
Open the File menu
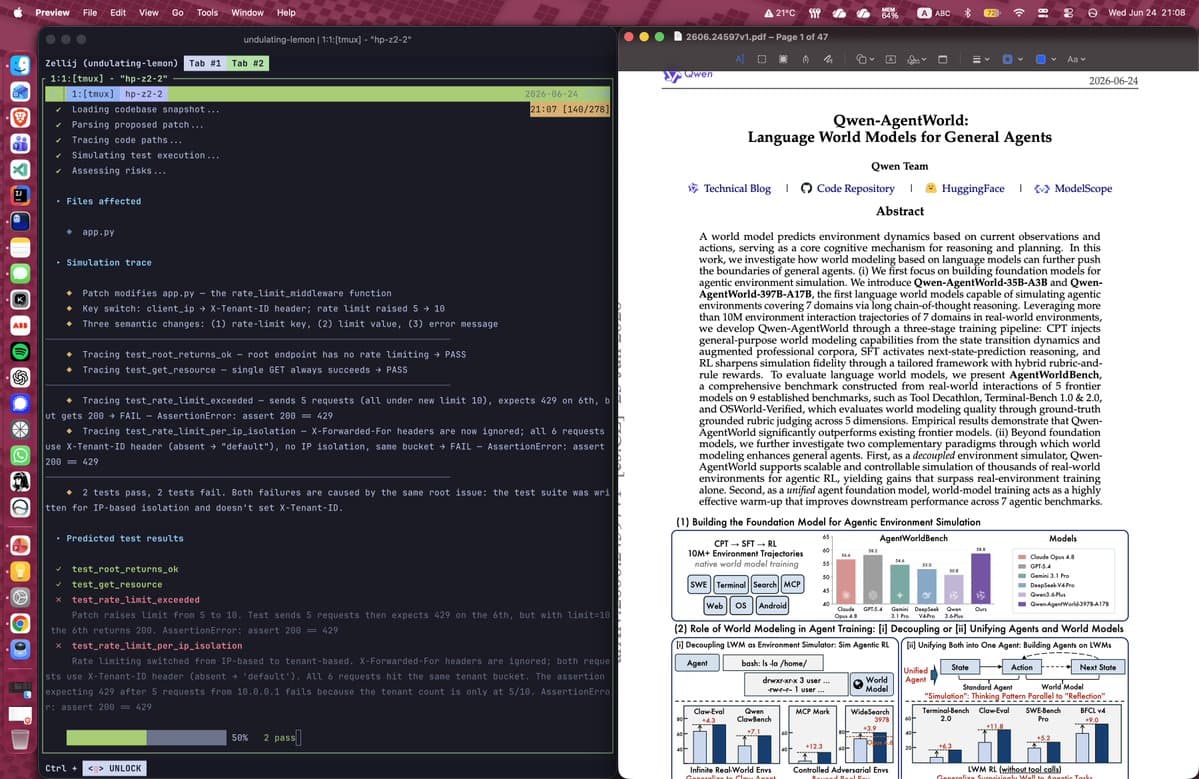[89, 12]
